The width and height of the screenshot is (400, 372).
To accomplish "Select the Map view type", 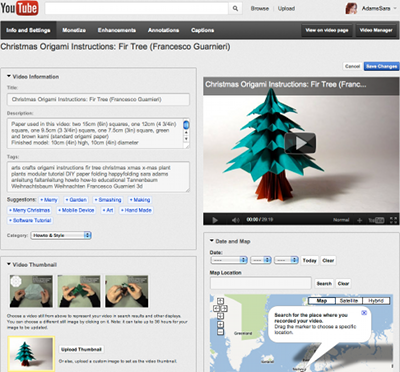I will (322, 301).
